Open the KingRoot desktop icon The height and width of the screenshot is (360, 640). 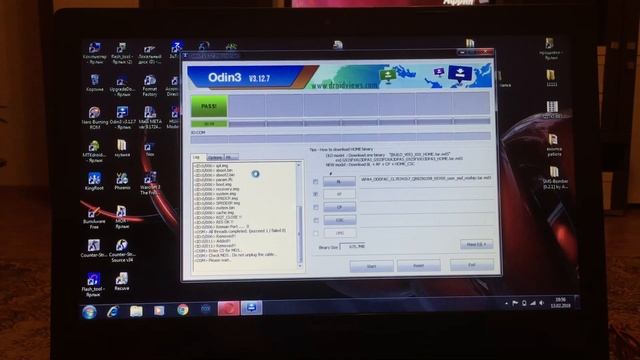(94, 181)
